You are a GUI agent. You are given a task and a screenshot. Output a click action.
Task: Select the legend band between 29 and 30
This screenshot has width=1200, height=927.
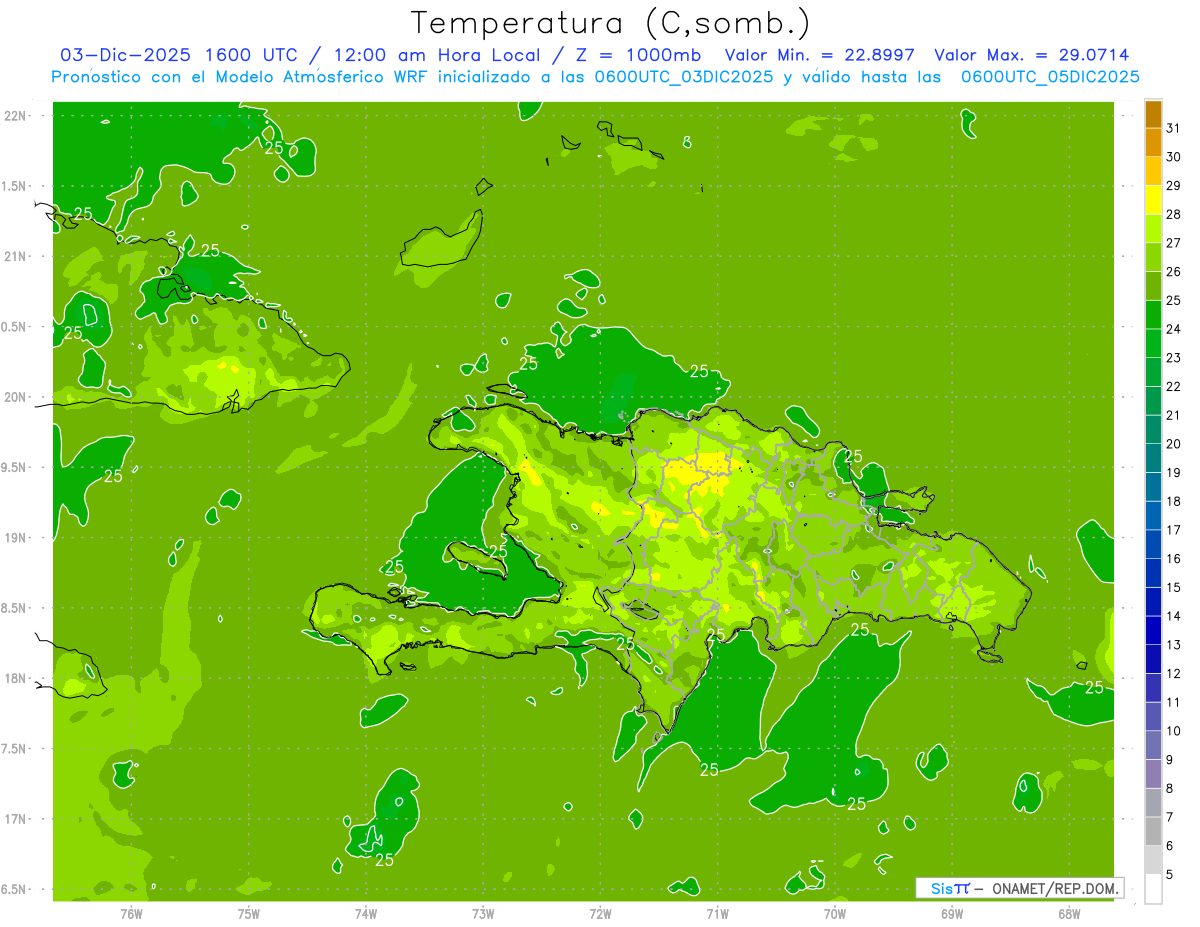click(1153, 170)
